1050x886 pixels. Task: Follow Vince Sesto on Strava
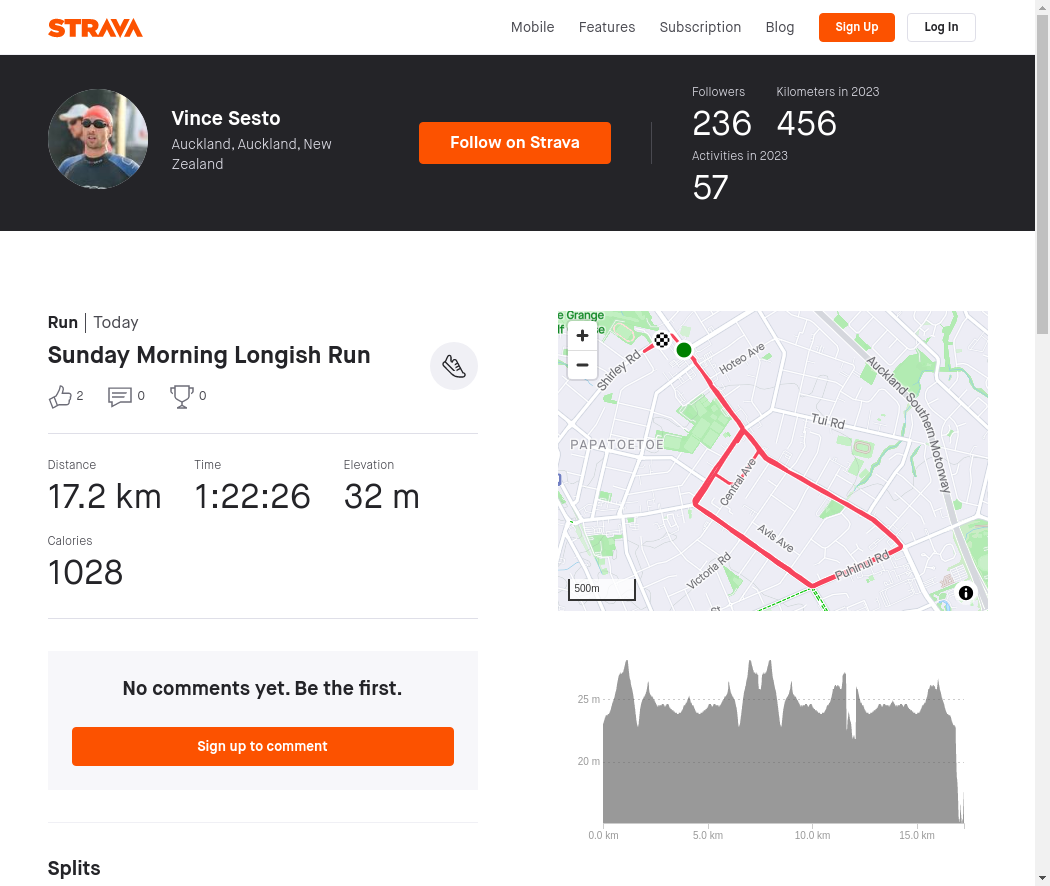click(515, 143)
